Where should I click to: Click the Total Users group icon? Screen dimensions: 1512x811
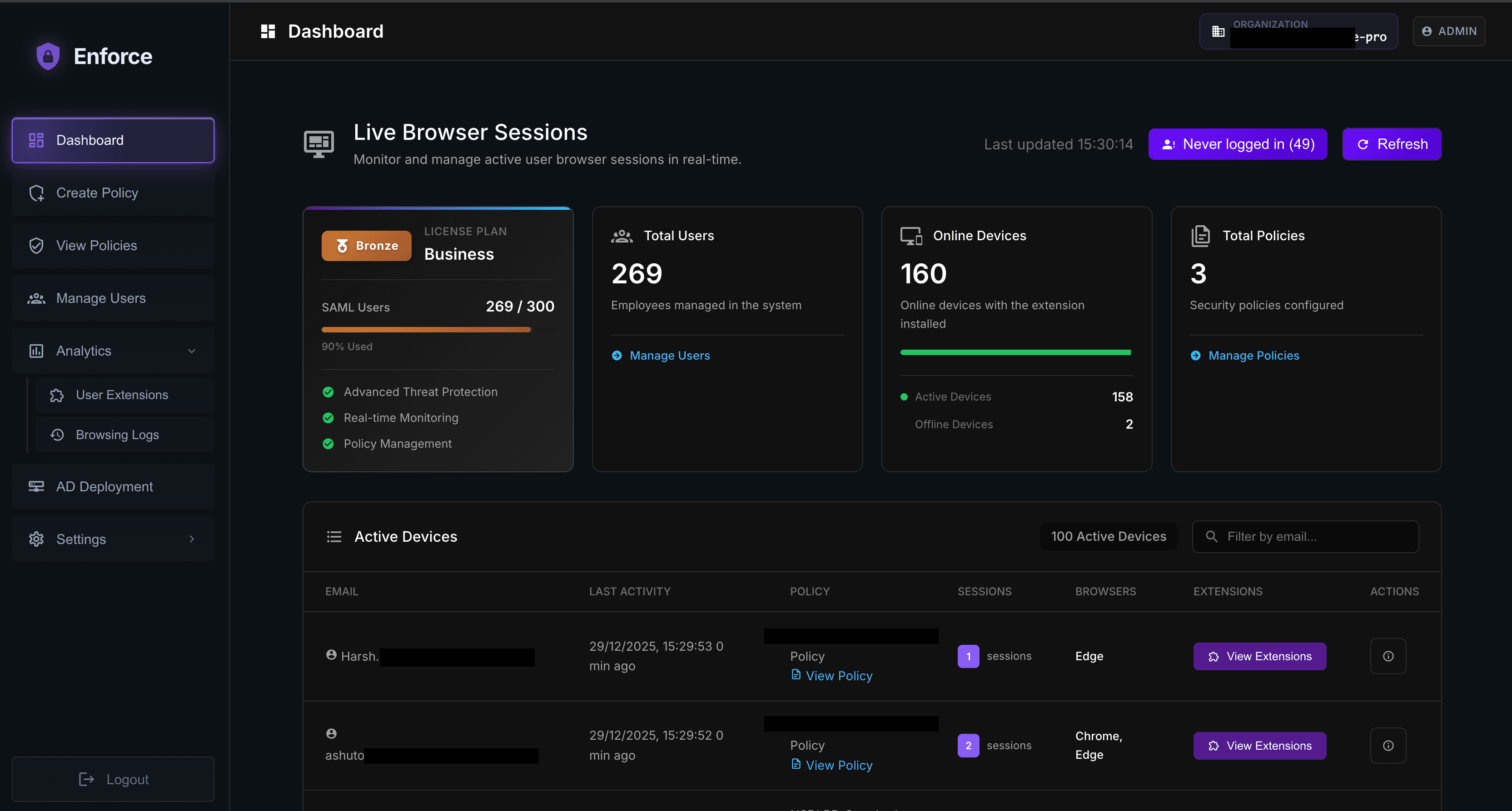pyautogui.click(x=622, y=236)
